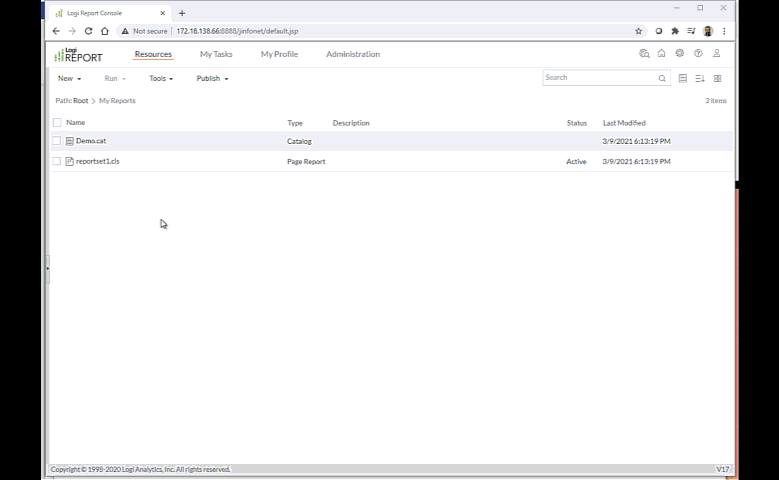Check the box next to reportset1.cls

57,161
